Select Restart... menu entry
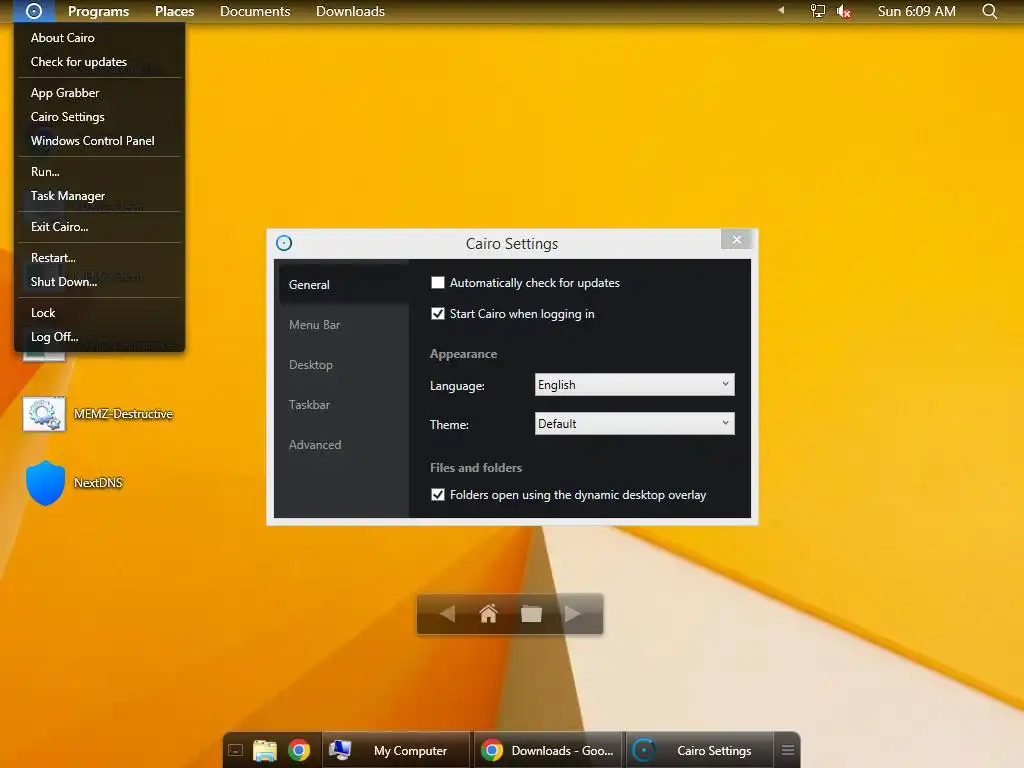Image resolution: width=1024 pixels, height=768 pixels. [99, 258]
